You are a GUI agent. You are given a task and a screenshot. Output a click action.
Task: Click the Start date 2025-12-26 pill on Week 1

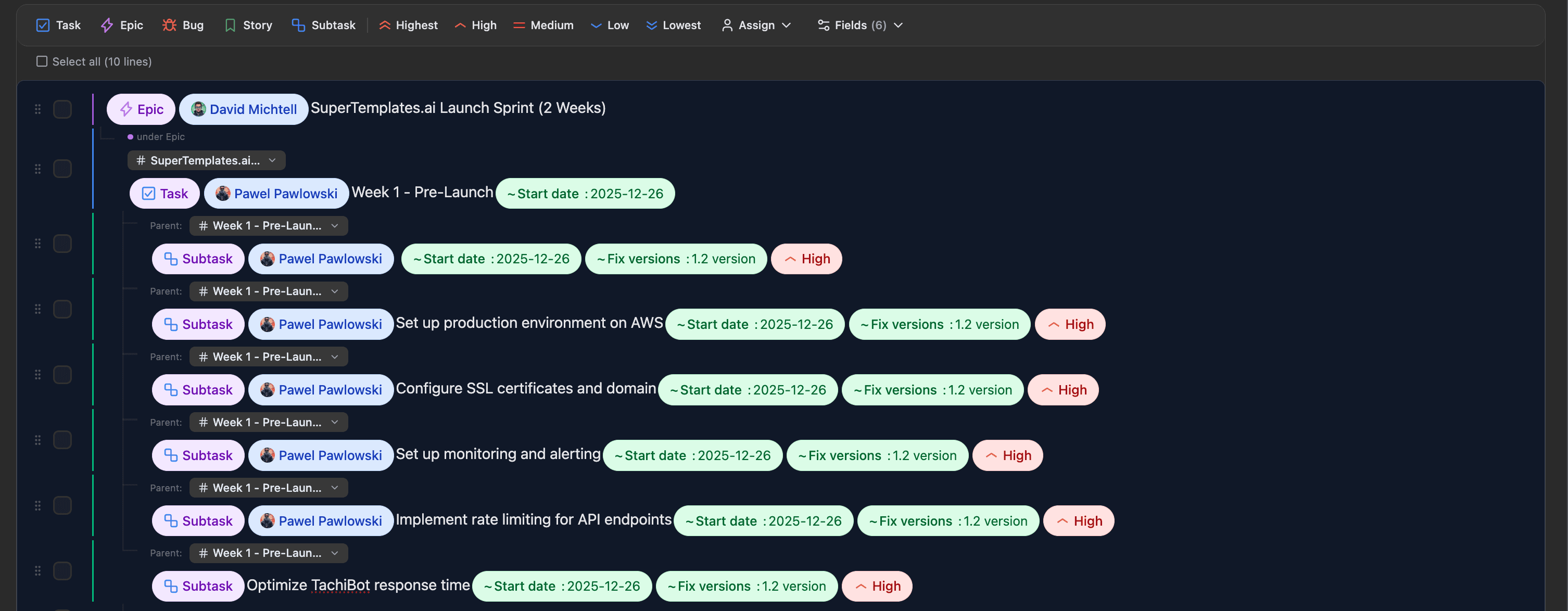pos(585,193)
